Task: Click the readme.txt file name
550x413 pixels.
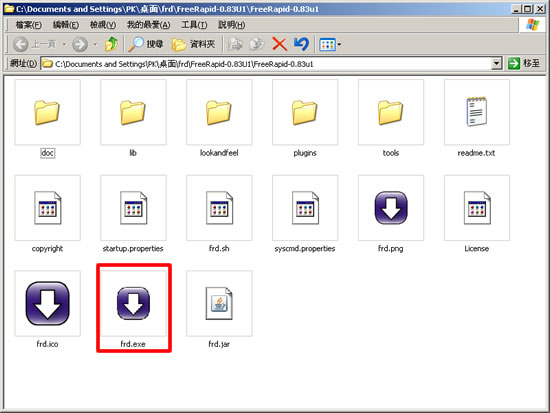Action: (476, 153)
